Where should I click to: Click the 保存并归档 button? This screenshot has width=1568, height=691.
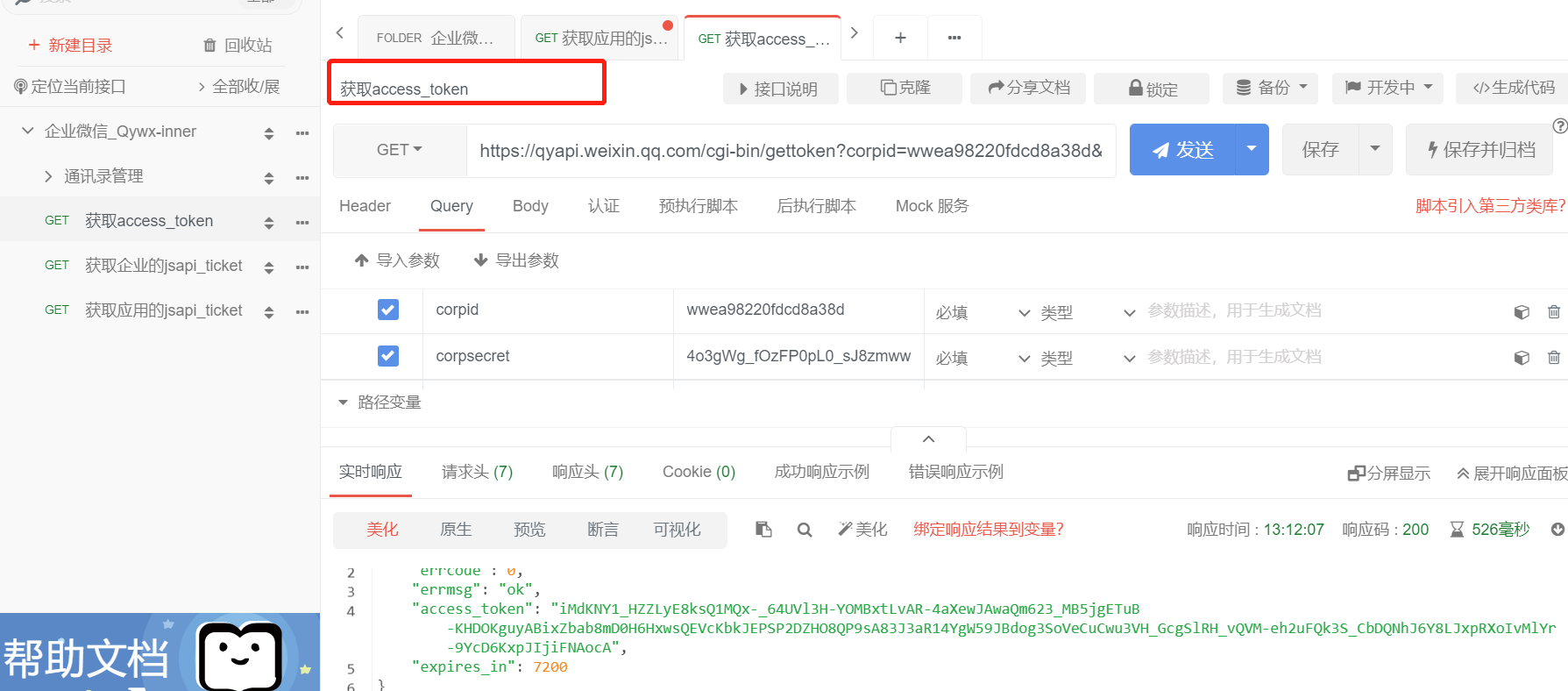tap(1479, 149)
